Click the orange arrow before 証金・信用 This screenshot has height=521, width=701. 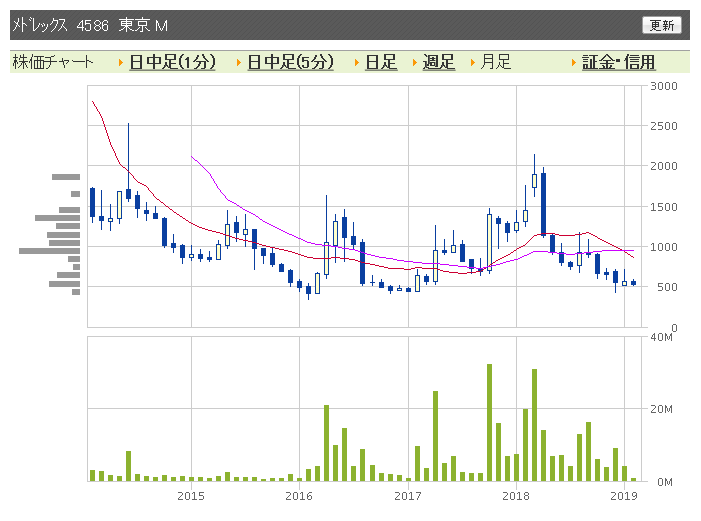[x=574, y=63]
